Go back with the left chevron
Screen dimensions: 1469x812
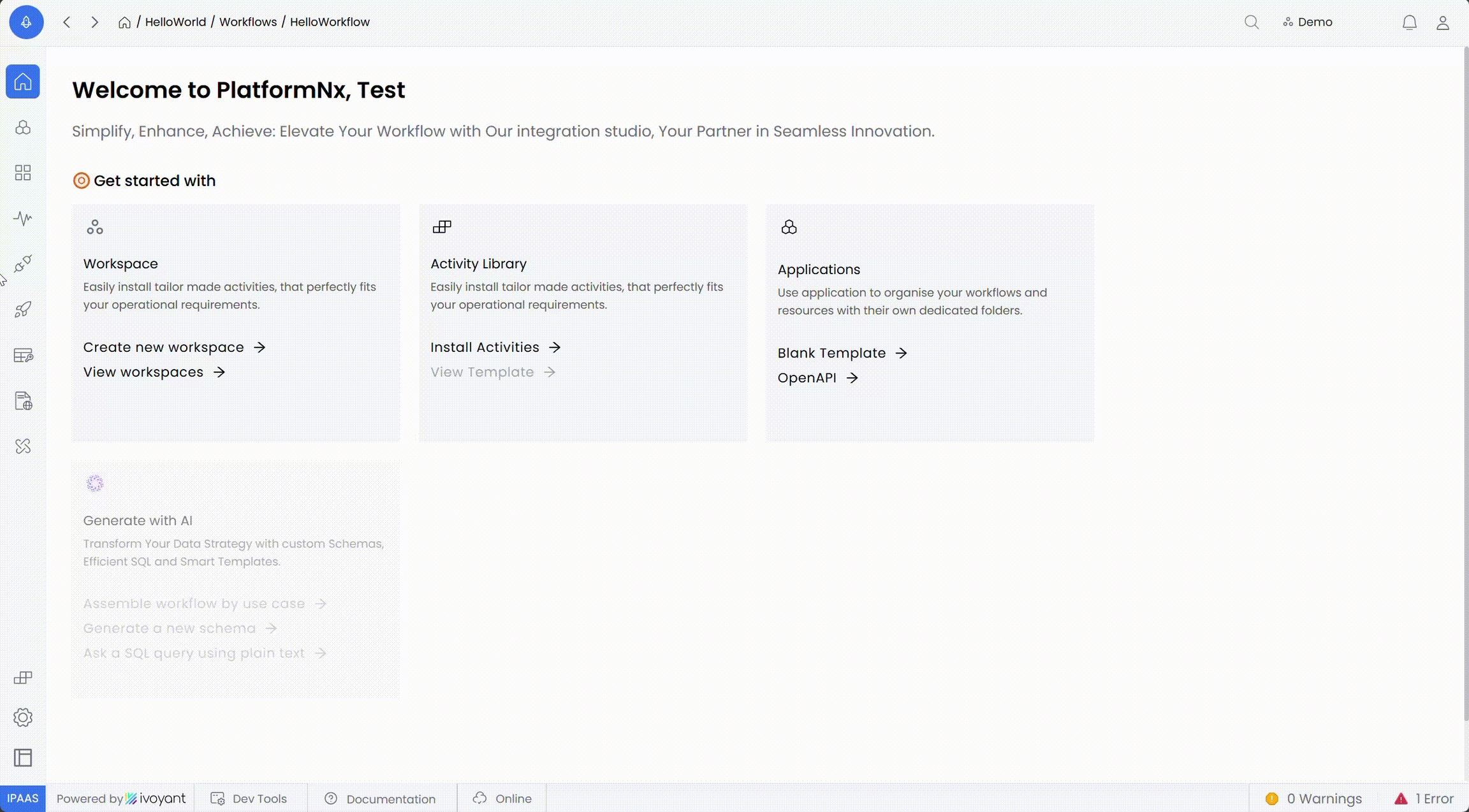[x=67, y=22]
